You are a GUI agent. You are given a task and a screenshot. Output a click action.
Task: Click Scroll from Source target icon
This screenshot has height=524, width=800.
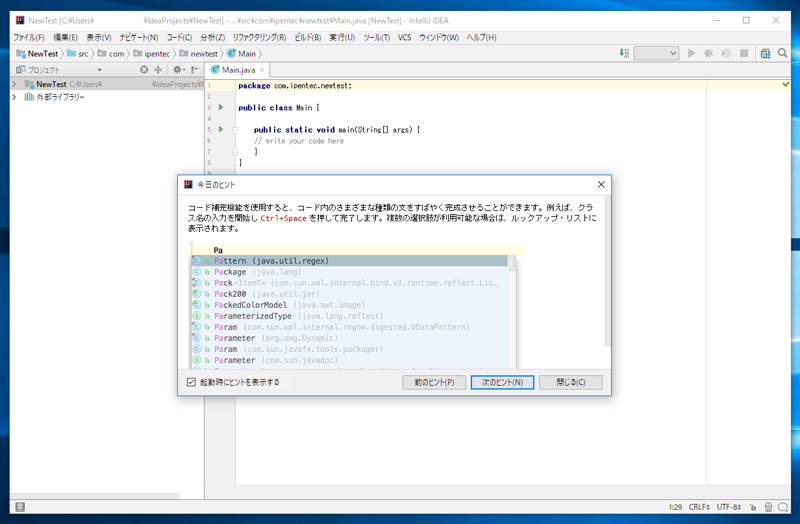[x=144, y=69]
